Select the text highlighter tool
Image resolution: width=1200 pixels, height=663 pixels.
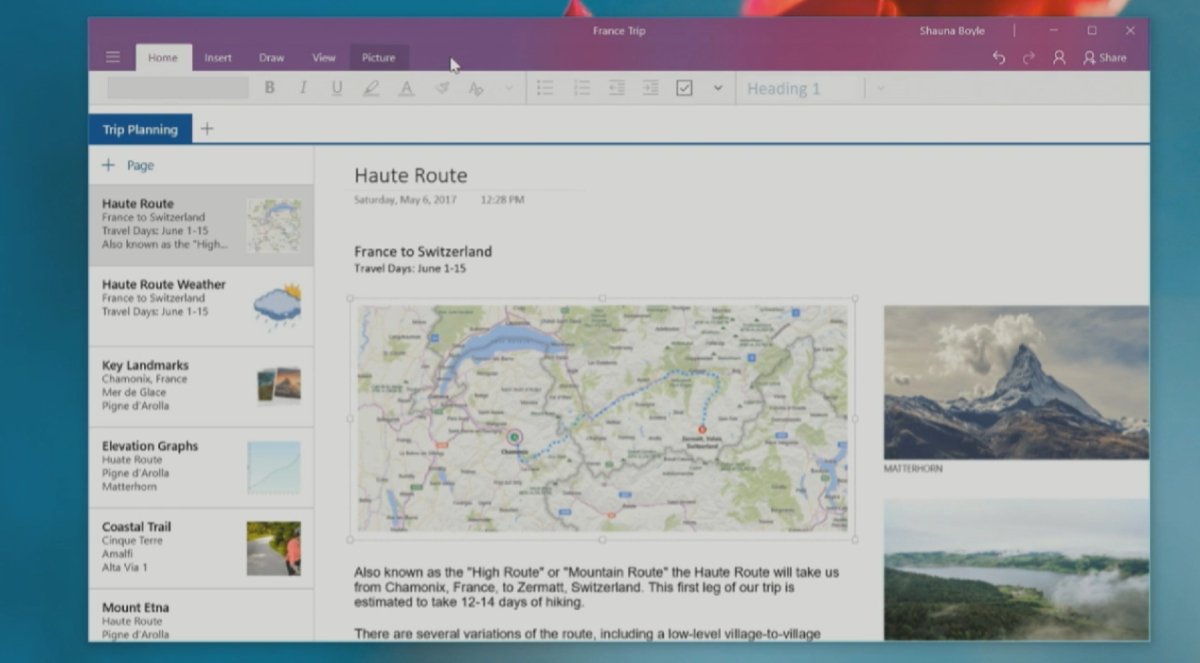(371, 88)
